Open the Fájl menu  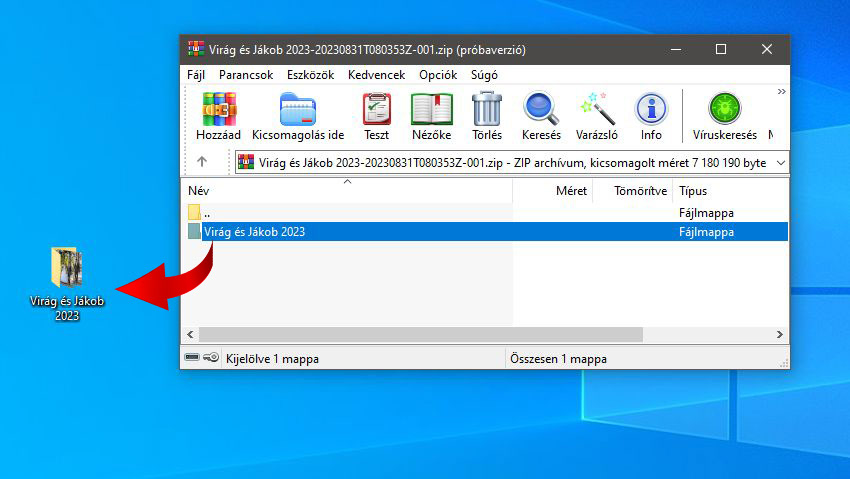(x=196, y=75)
